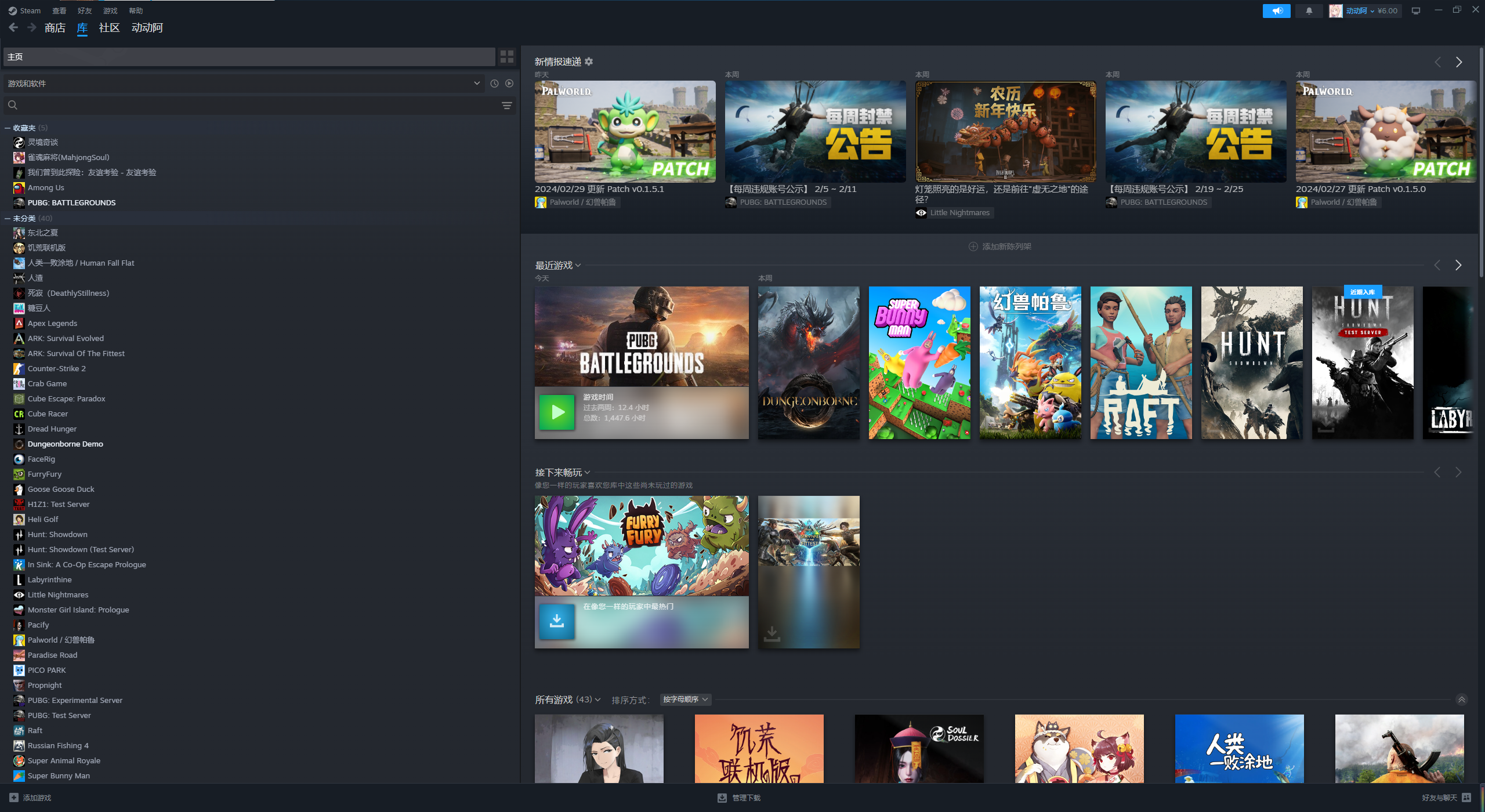Click the Goose Goose Duck icon

pyautogui.click(x=19, y=489)
